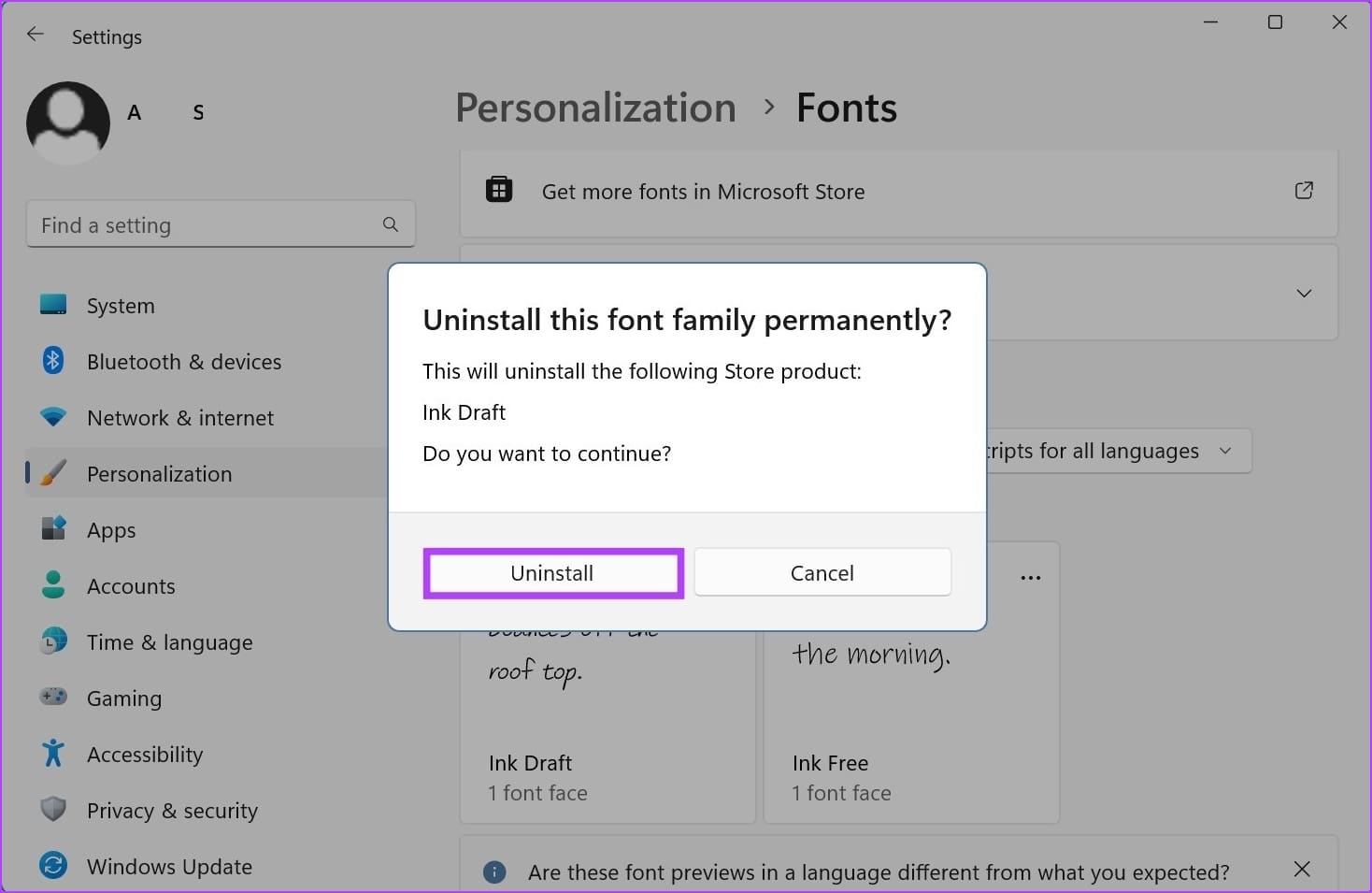
Task: Open the Ink Free card three-dots menu
Action: tap(1031, 578)
